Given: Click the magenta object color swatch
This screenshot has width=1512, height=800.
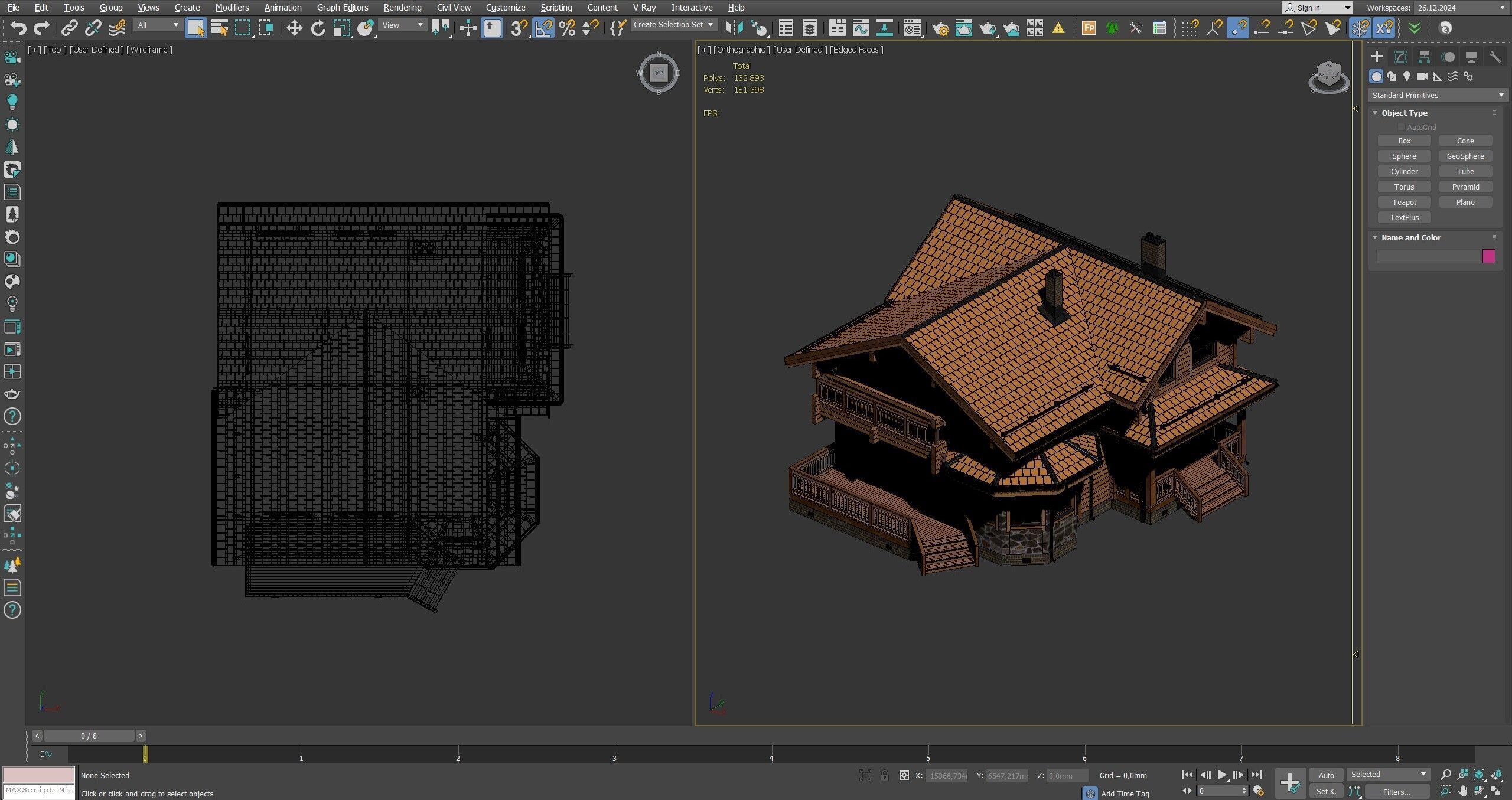Looking at the screenshot, I should (1488, 256).
